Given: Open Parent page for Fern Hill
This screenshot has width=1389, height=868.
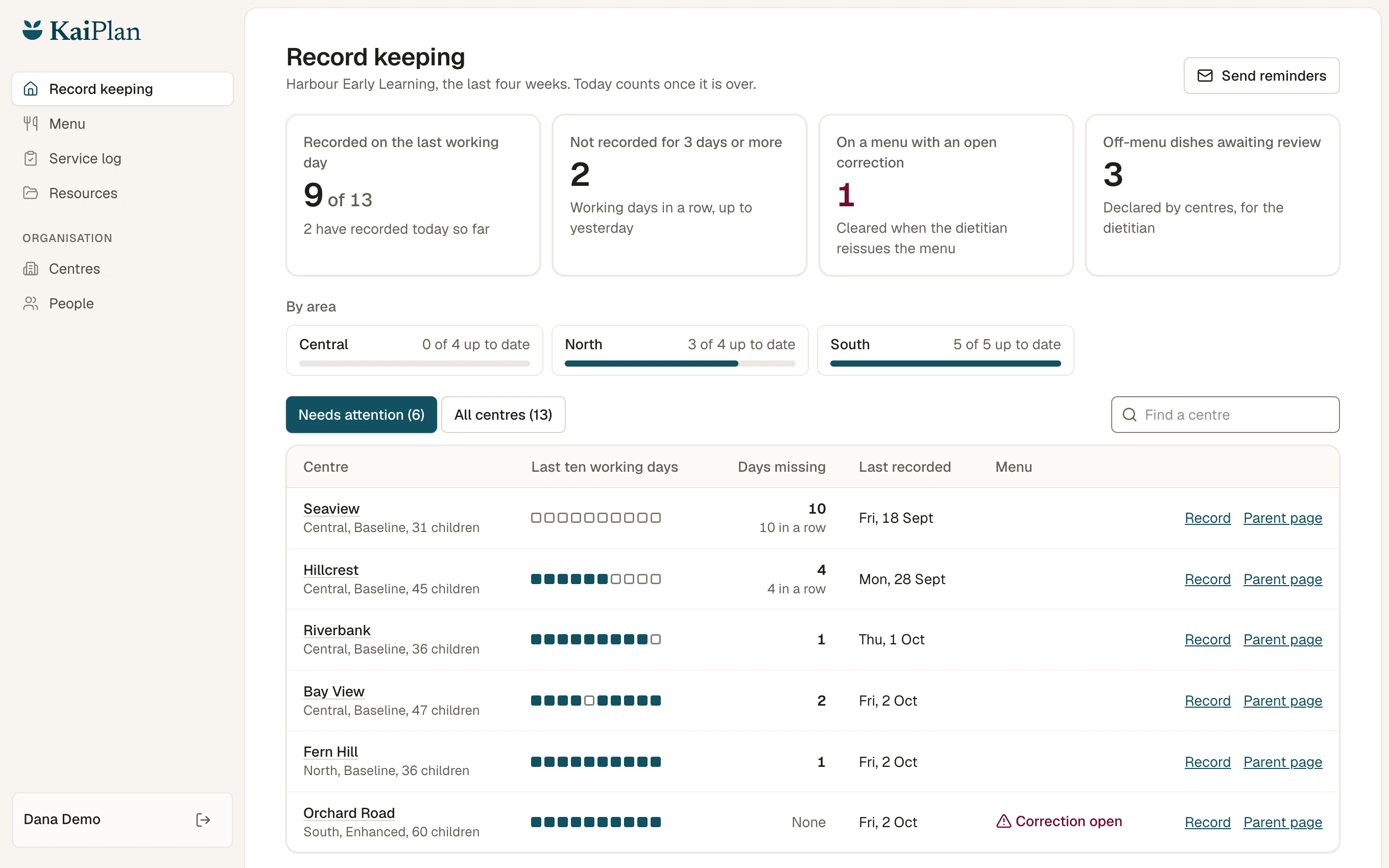Looking at the screenshot, I should (1283, 762).
